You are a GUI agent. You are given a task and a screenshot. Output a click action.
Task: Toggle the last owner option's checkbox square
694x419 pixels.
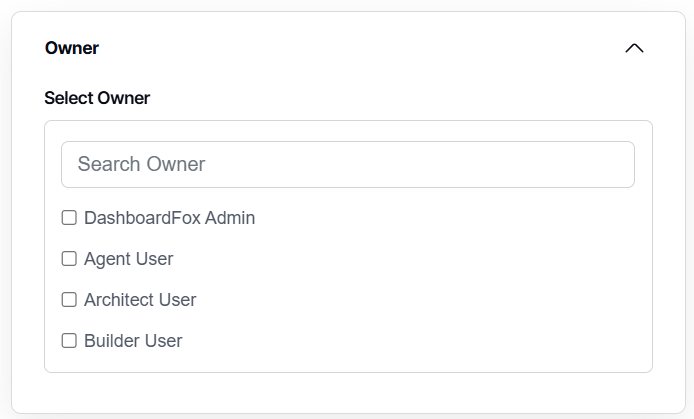69,340
